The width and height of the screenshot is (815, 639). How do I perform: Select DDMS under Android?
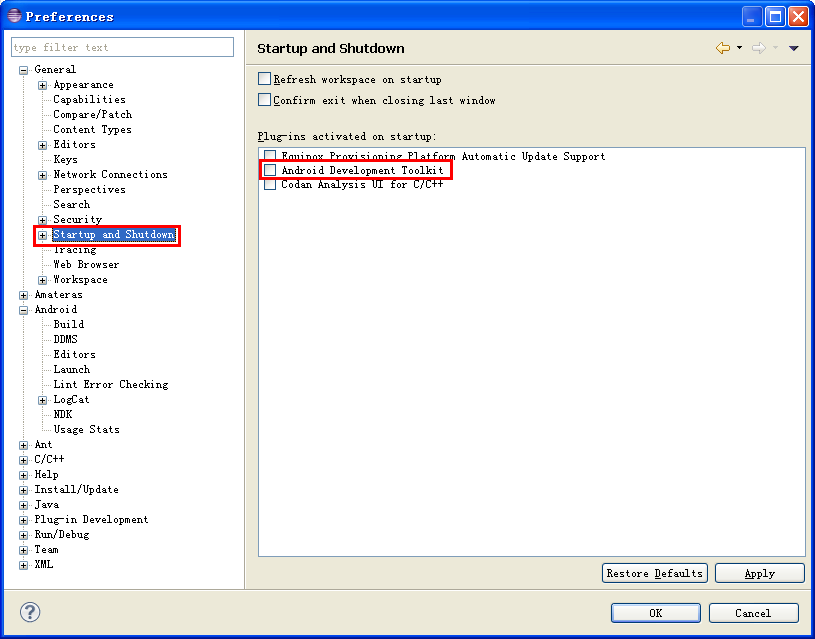(x=65, y=339)
